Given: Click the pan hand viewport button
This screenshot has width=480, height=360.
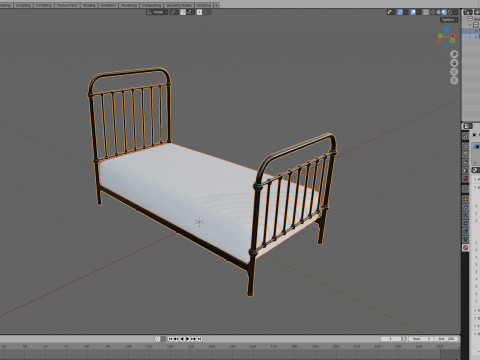Looking at the screenshot, I should tap(454, 63).
